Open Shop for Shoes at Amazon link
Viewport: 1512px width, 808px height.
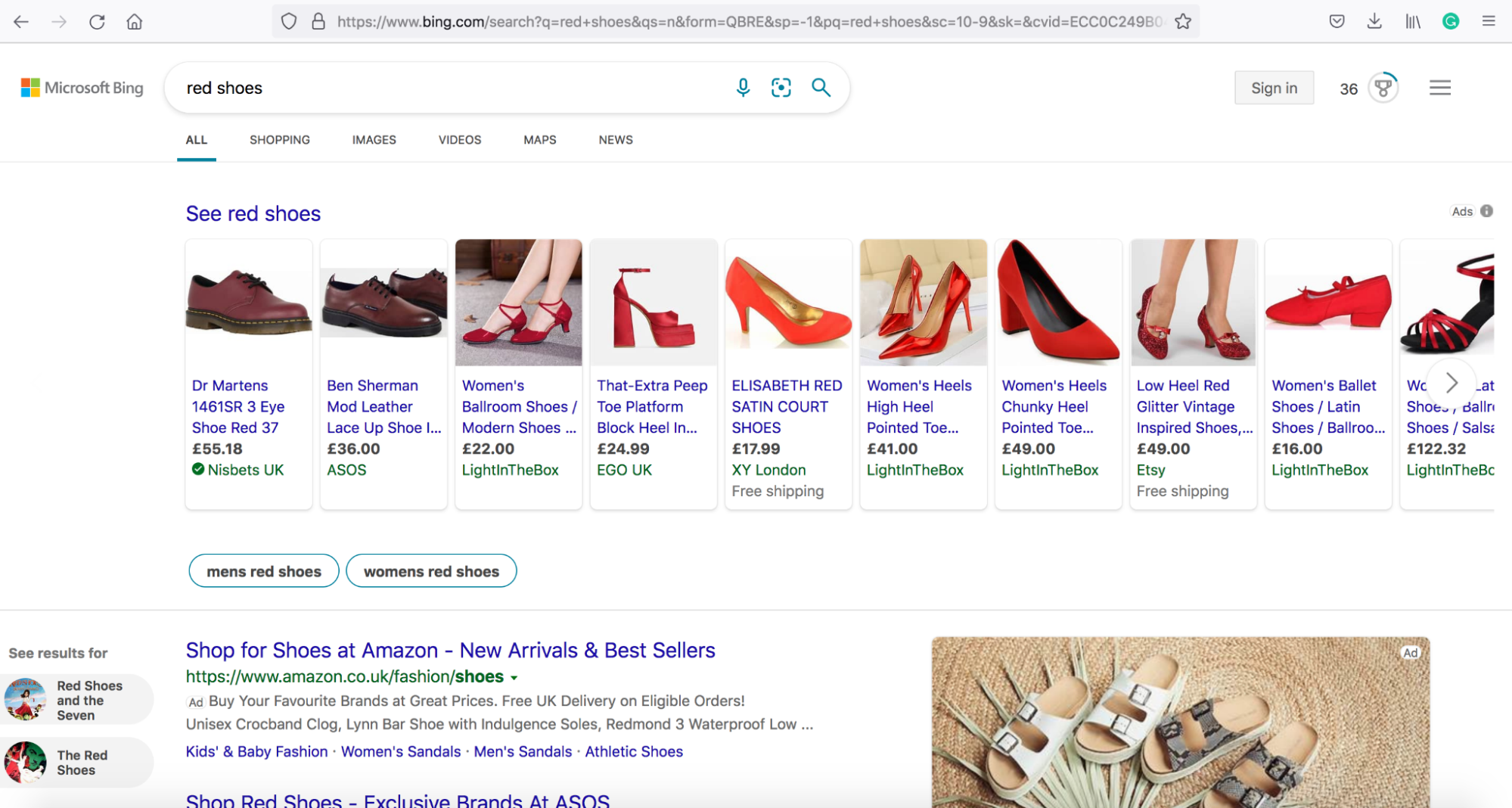[450, 651]
